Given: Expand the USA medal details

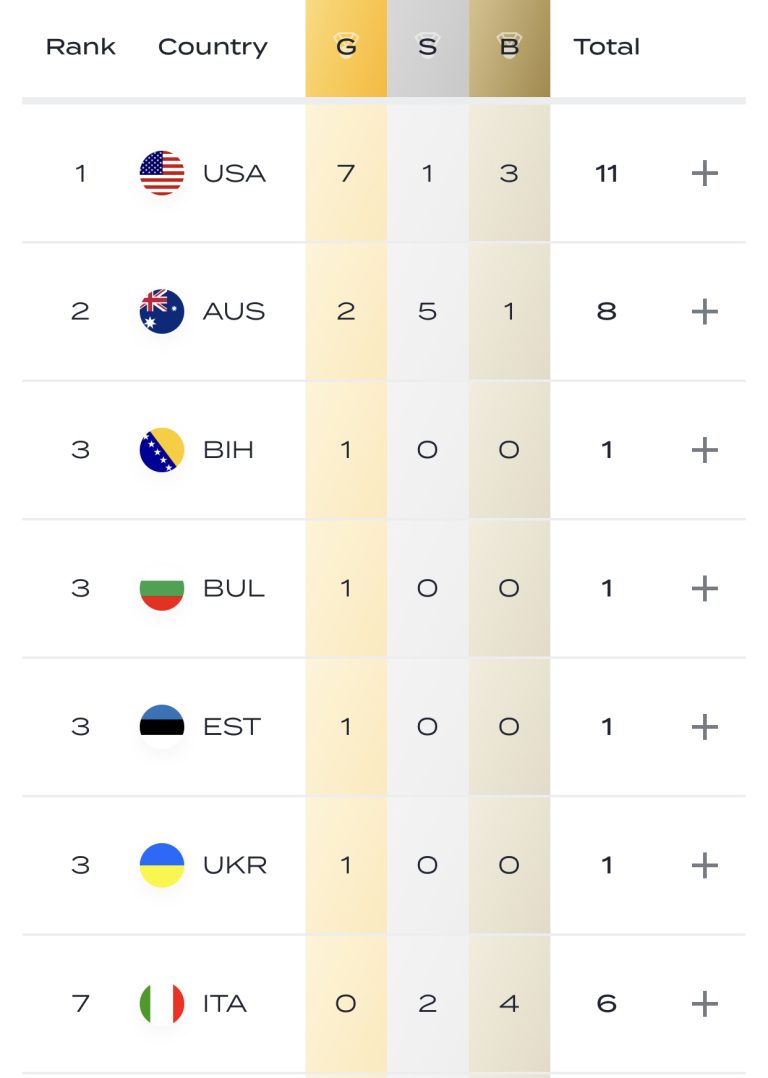Looking at the screenshot, I should [x=705, y=173].
